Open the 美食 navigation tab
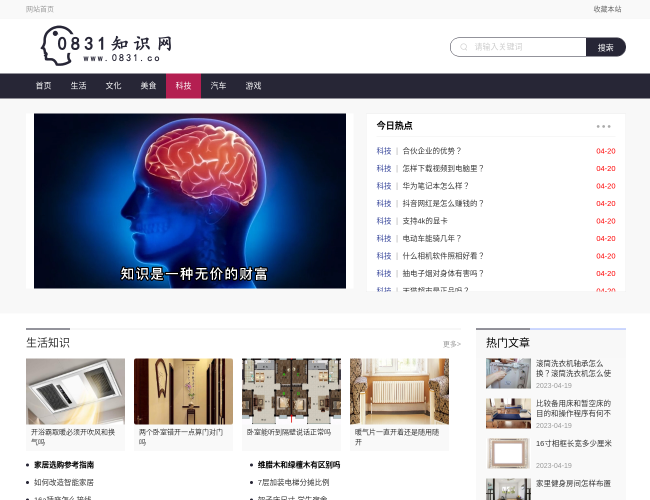The height and width of the screenshot is (500, 650). (x=148, y=86)
